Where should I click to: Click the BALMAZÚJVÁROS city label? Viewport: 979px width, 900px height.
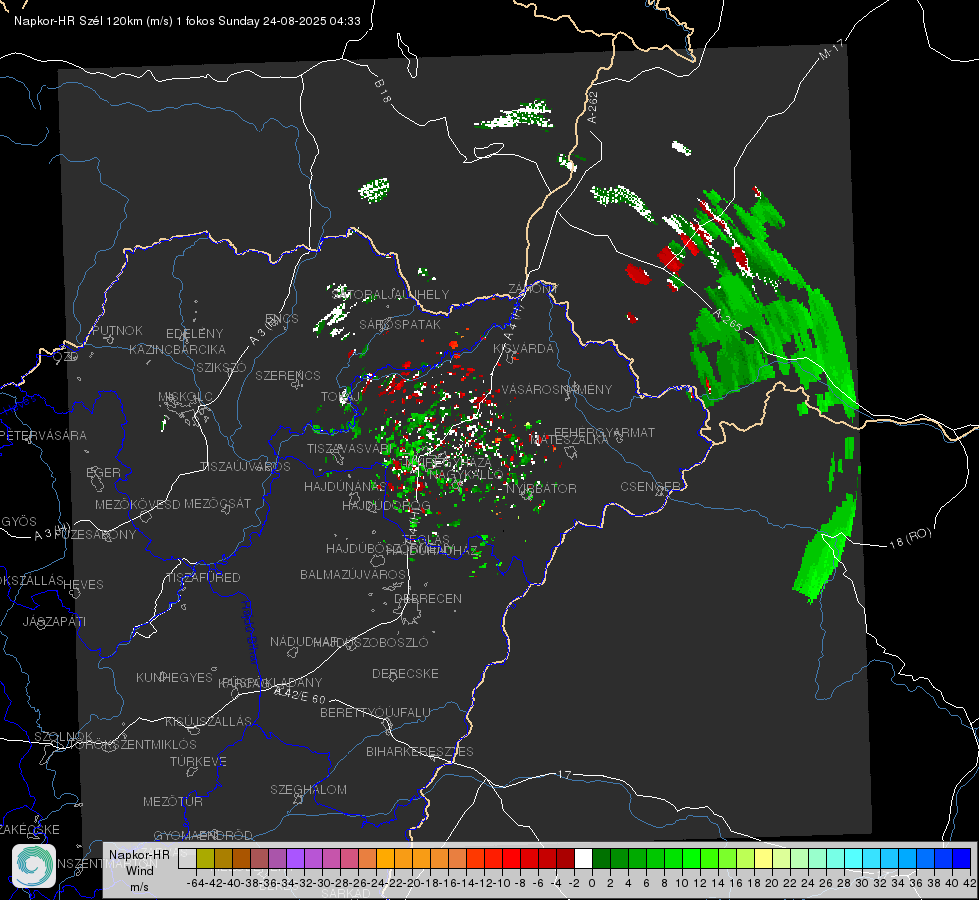click(x=353, y=574)
